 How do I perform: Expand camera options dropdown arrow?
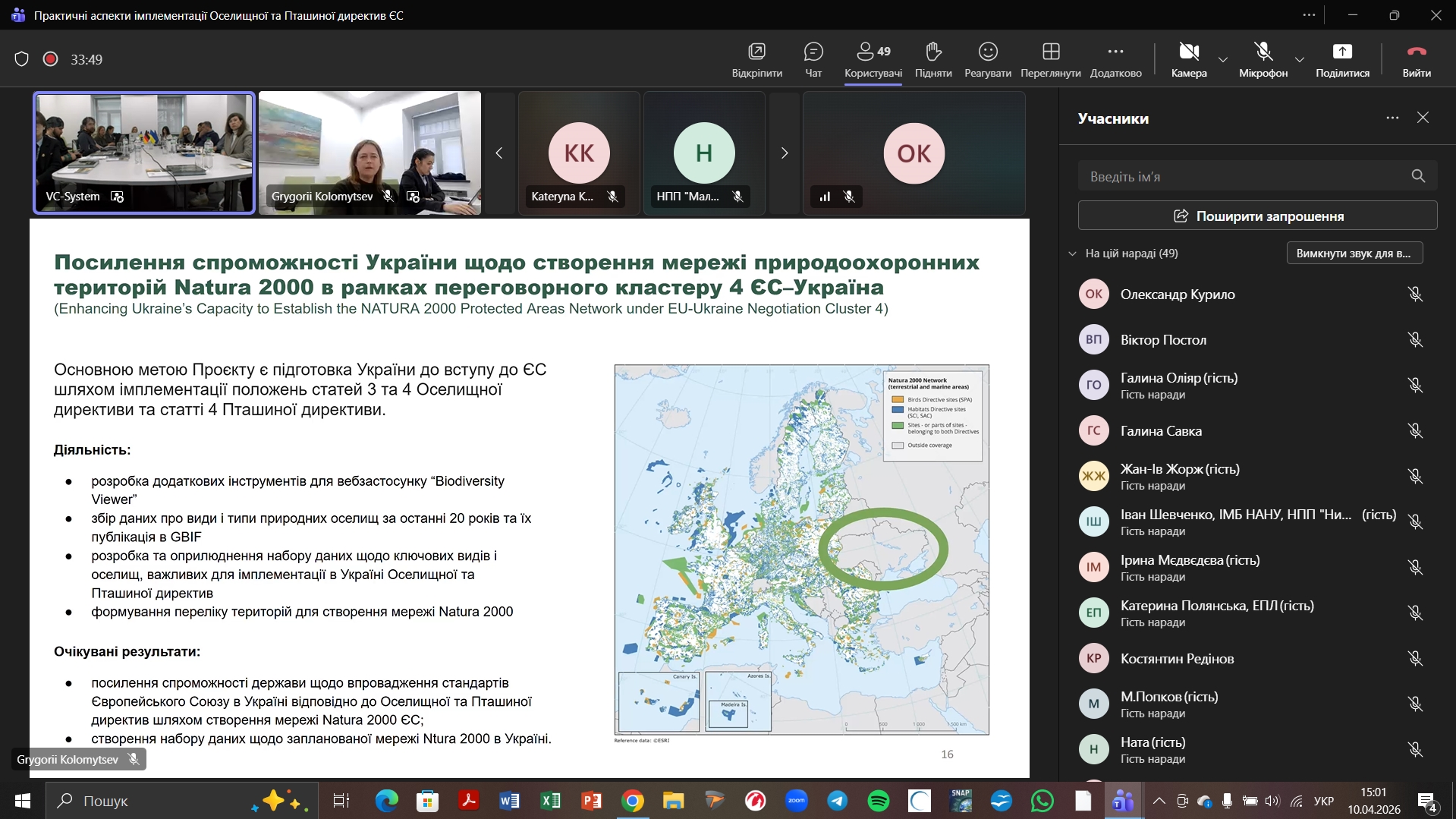[x=1222, y=59]
